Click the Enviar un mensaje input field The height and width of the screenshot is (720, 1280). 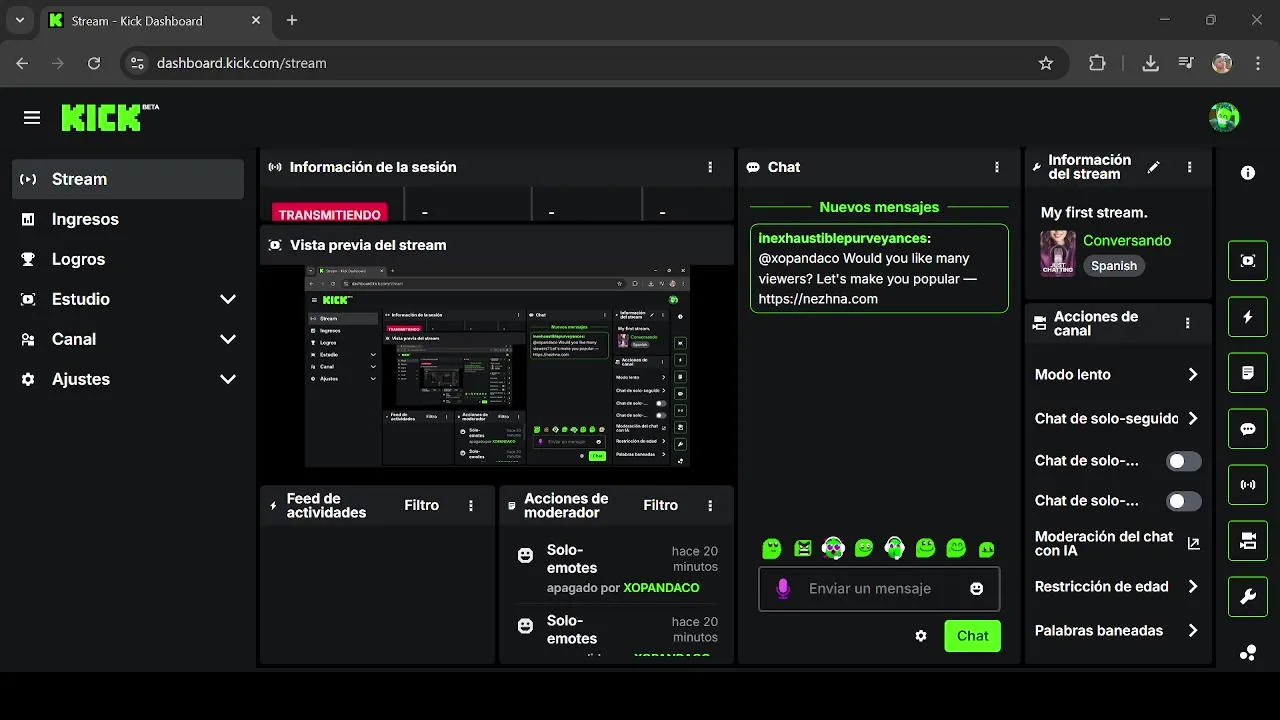coord(879,589)
